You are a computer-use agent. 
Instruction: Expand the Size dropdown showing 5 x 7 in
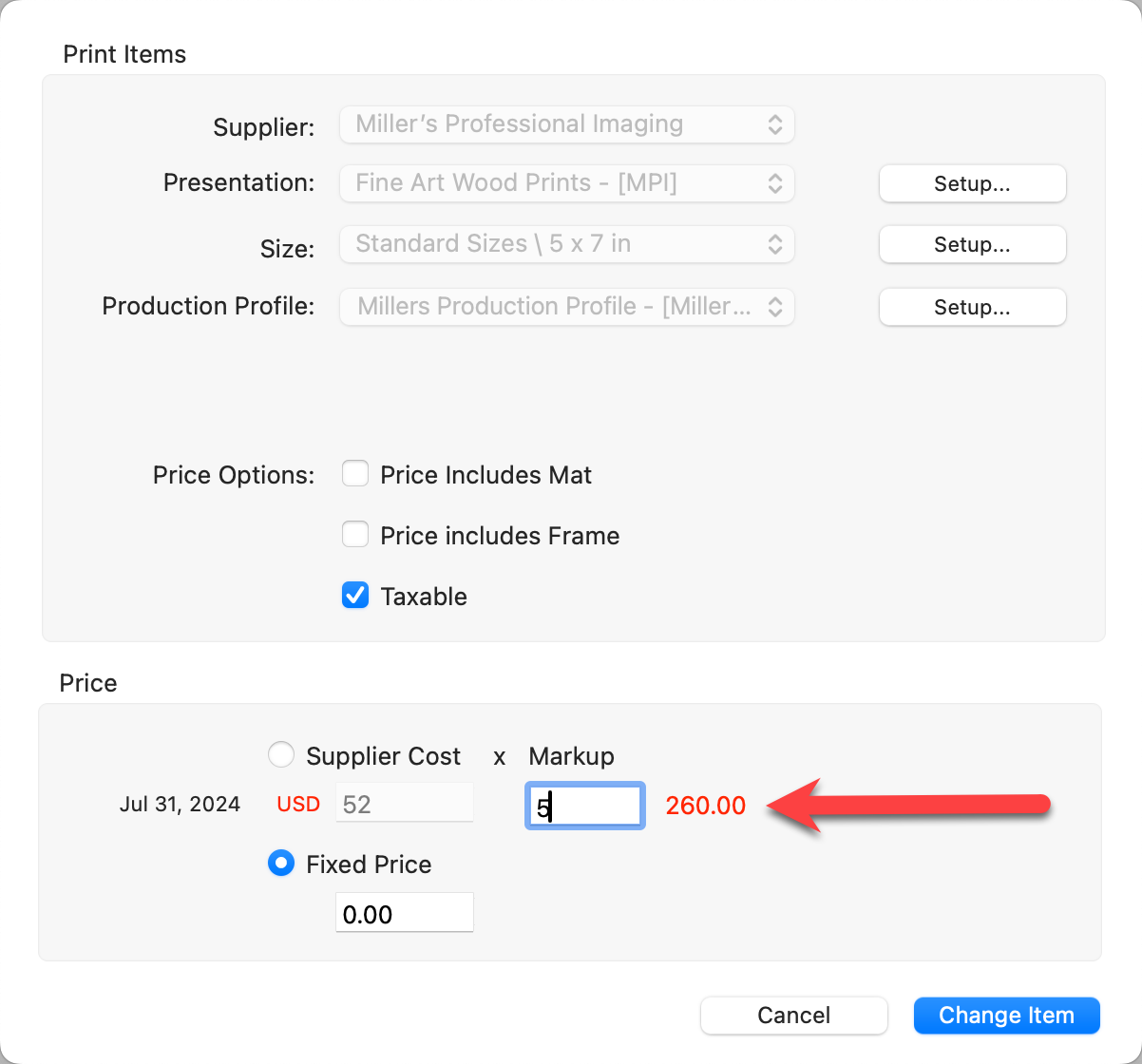pyautogui.click(x=566, y=244)
